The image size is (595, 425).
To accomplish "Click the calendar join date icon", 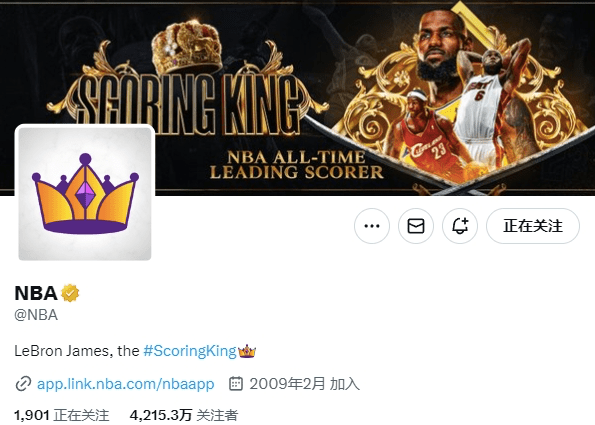I will pyautogui.click(x=236, y=384).
